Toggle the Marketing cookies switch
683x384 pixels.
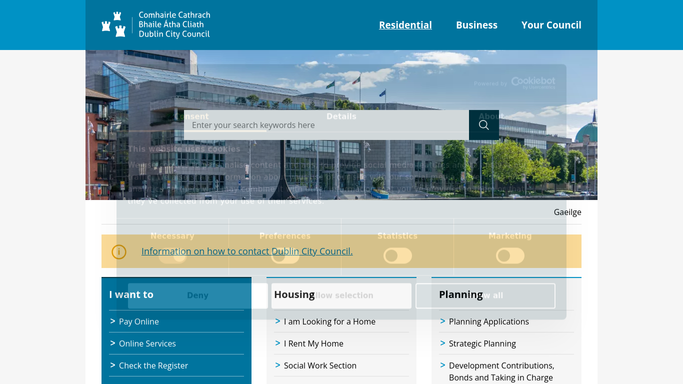tap(510, 256)
